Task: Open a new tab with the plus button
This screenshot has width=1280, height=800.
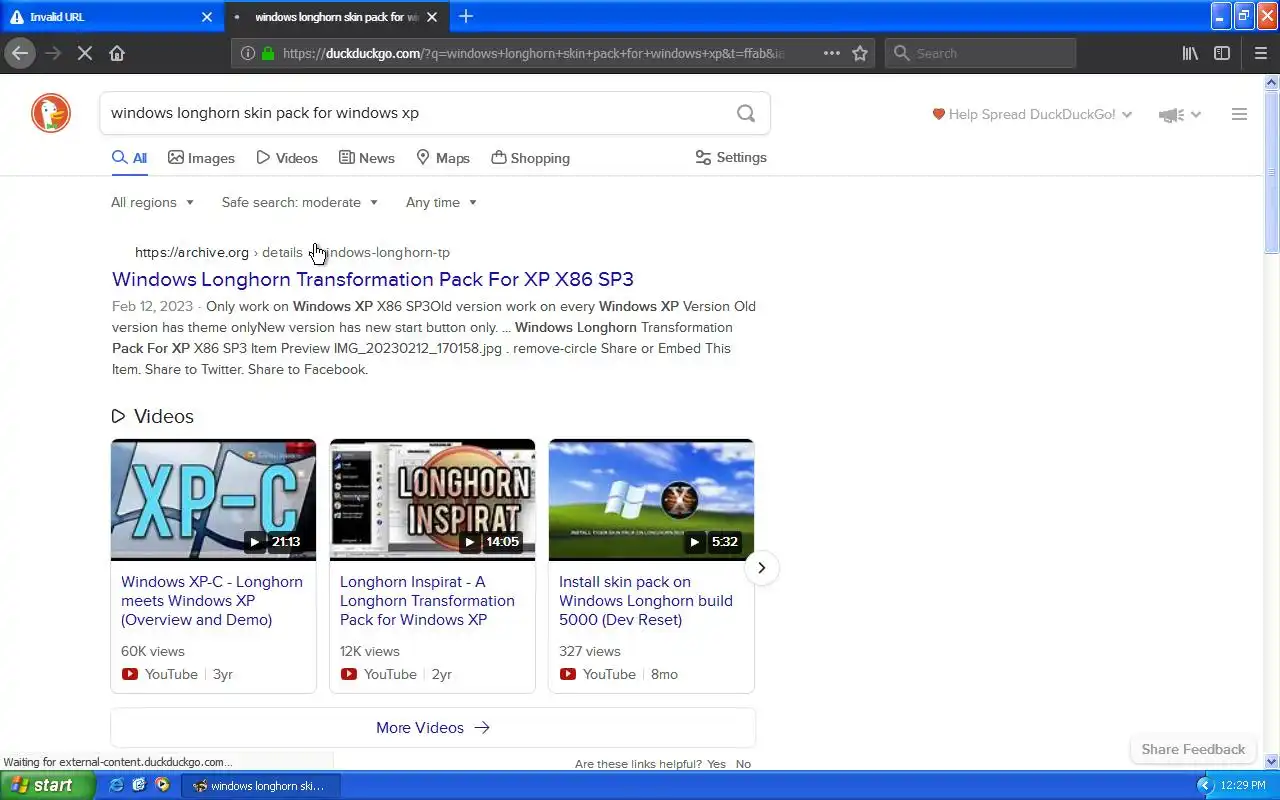Action: tap(466, 16)
